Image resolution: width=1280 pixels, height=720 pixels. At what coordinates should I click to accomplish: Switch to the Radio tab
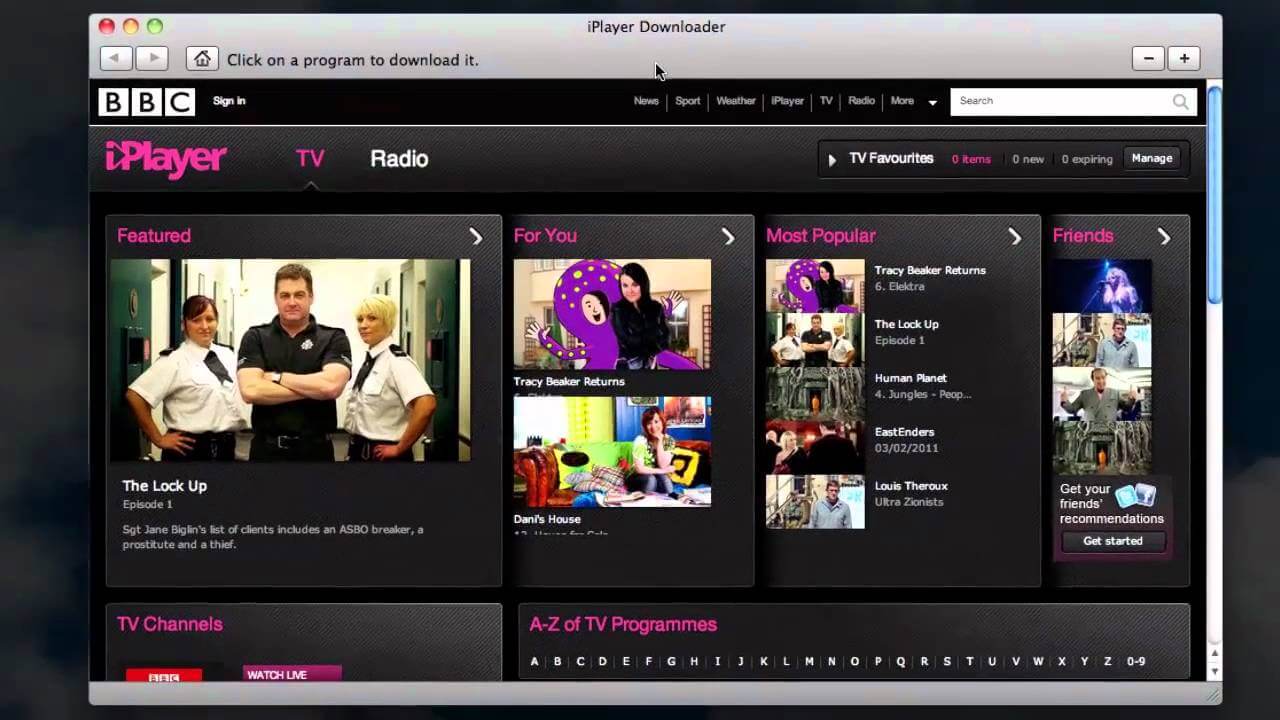click(399, 158)
